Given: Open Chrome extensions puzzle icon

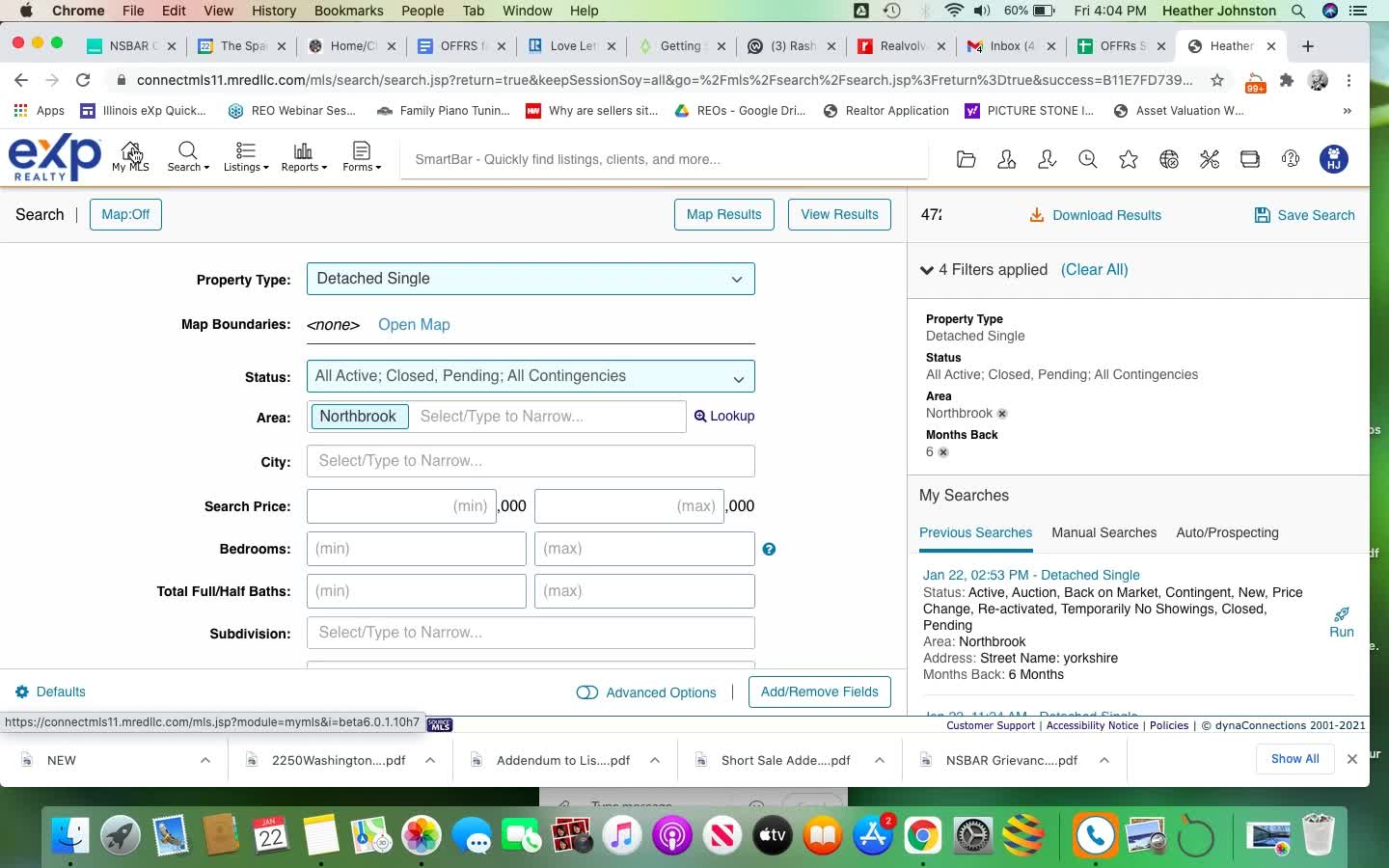Looking at the screenshot, I should point(1287,80).
